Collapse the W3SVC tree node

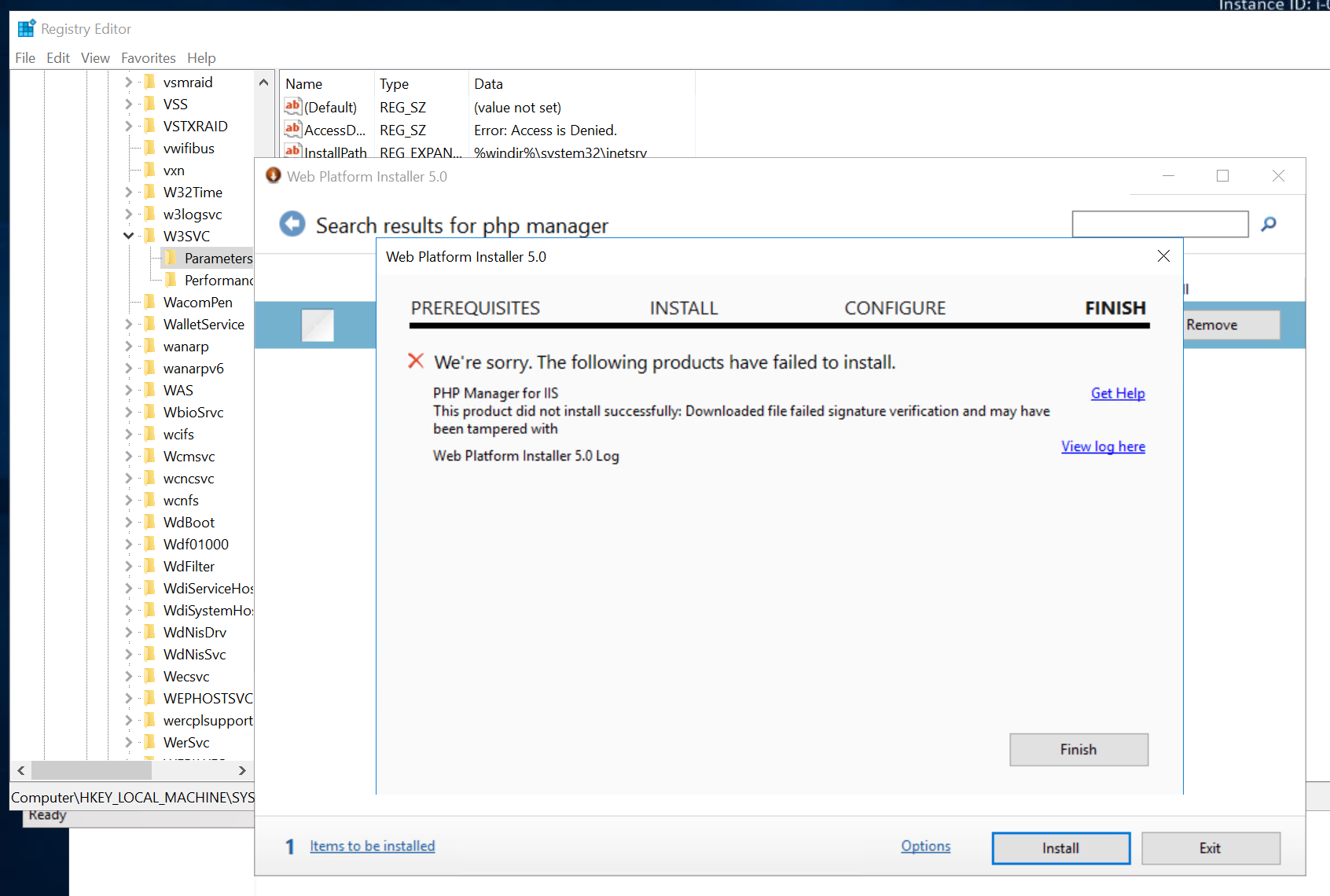pos(128,236)
